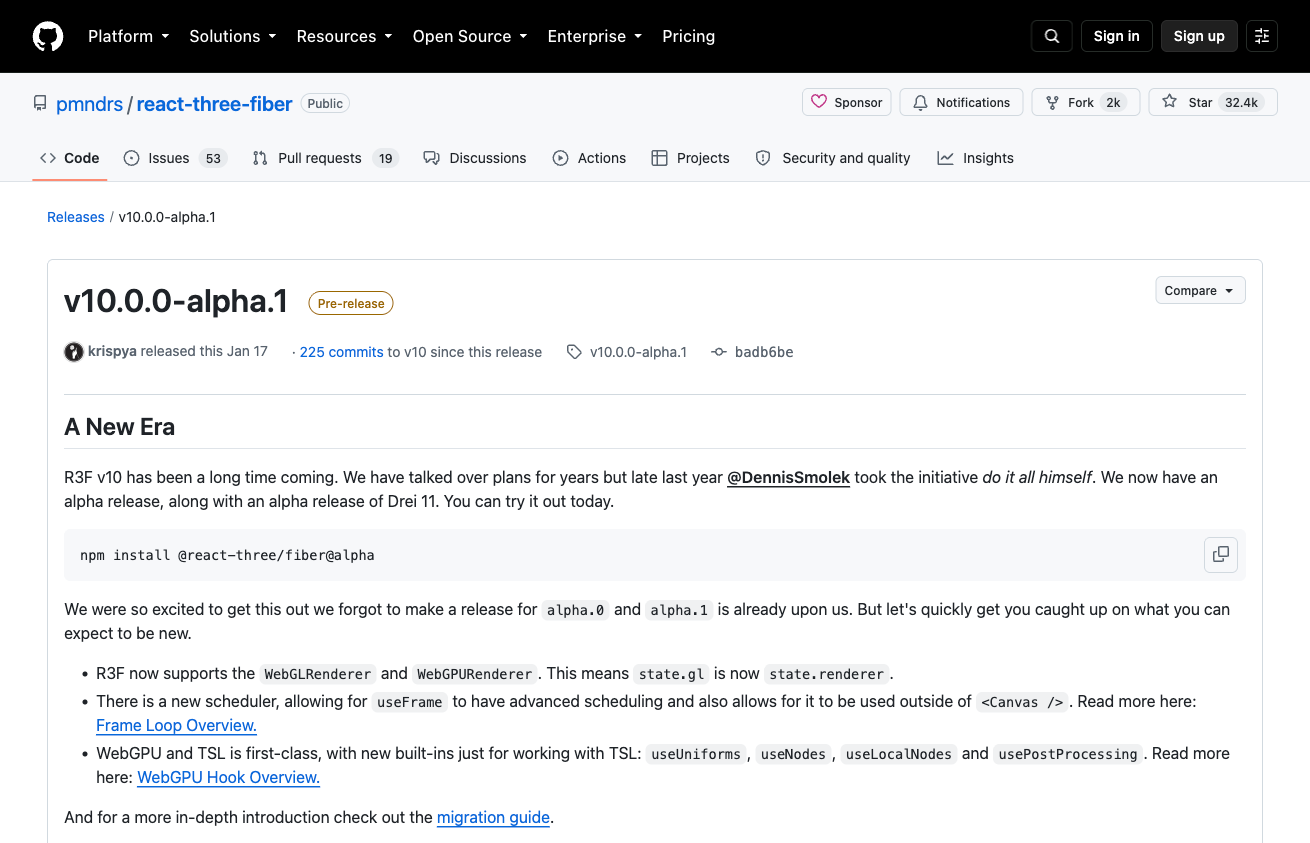The width and height of the screenshot is (1310, 843).
Task: Click the WebGPURenderer code text
Action: [x=475, y=674]
